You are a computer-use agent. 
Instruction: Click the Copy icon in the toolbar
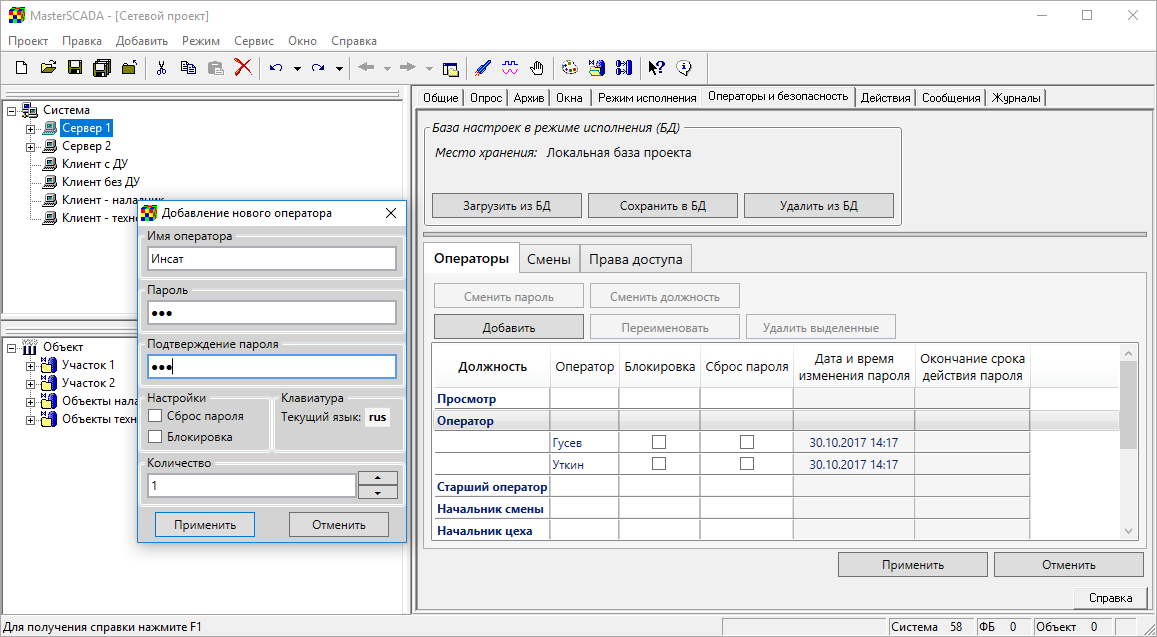[x=188, y=68]
